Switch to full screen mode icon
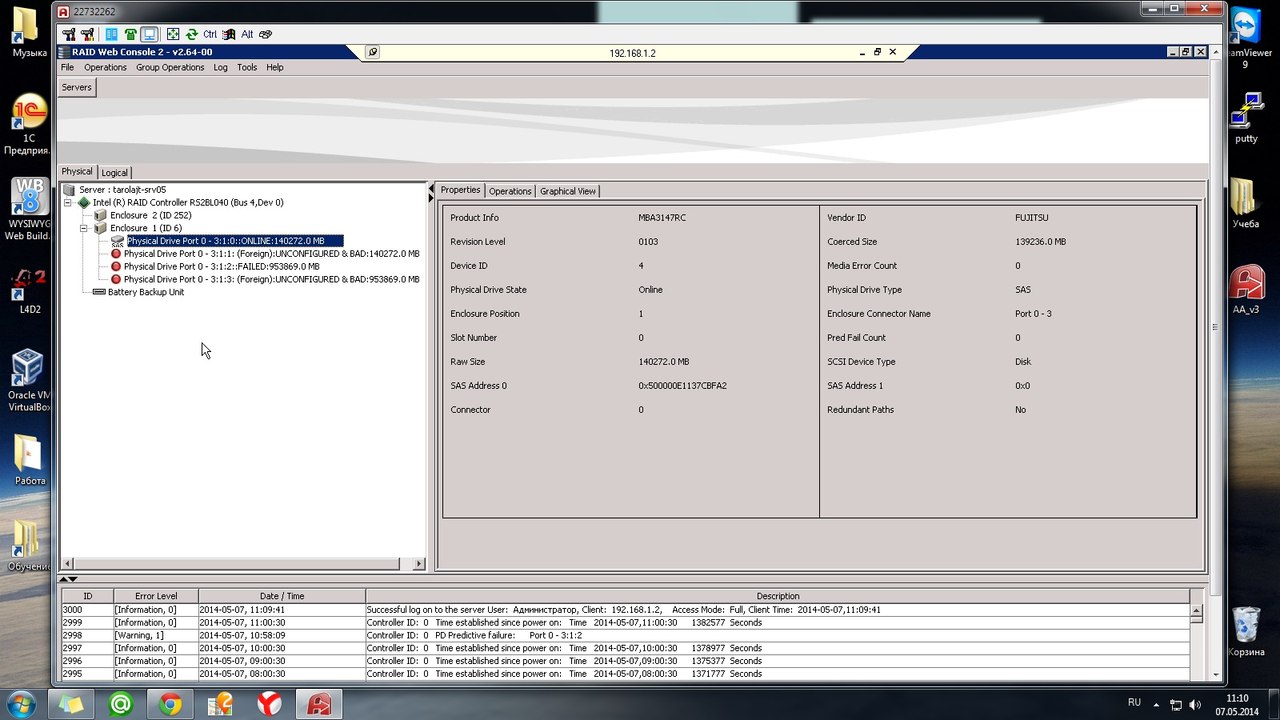 173,34
